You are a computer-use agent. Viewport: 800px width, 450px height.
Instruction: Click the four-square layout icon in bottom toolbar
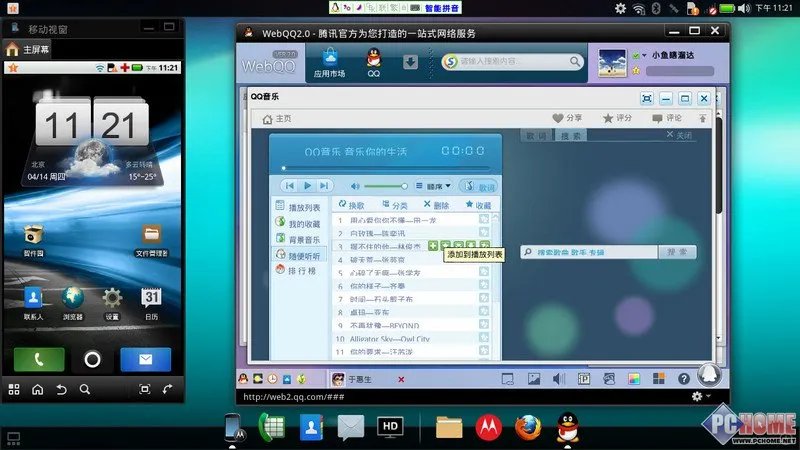[659, 378]
